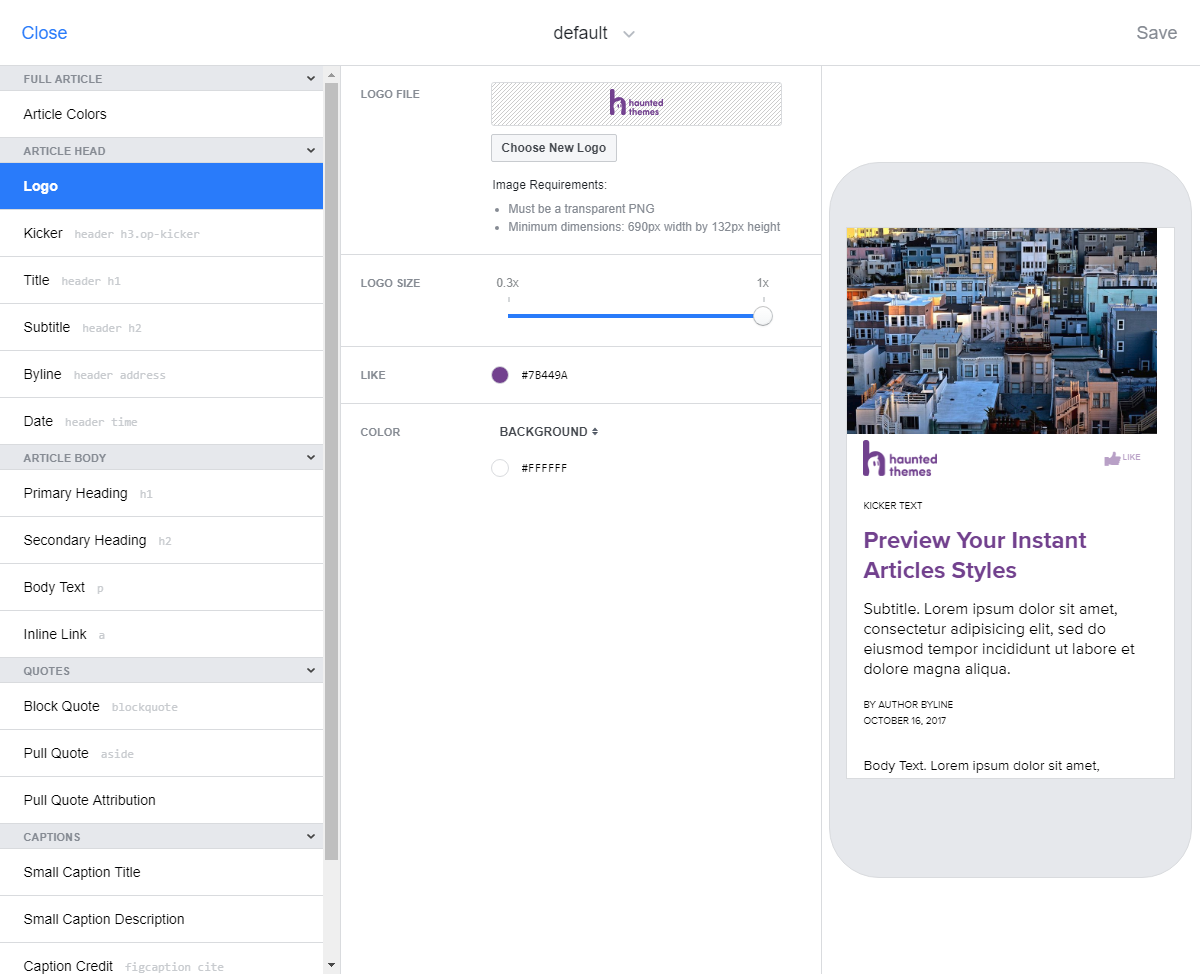1200x974 pixels.
Task: Click the Logo Size slider handle
Action: pyautogui.click(x=762, y=315)
